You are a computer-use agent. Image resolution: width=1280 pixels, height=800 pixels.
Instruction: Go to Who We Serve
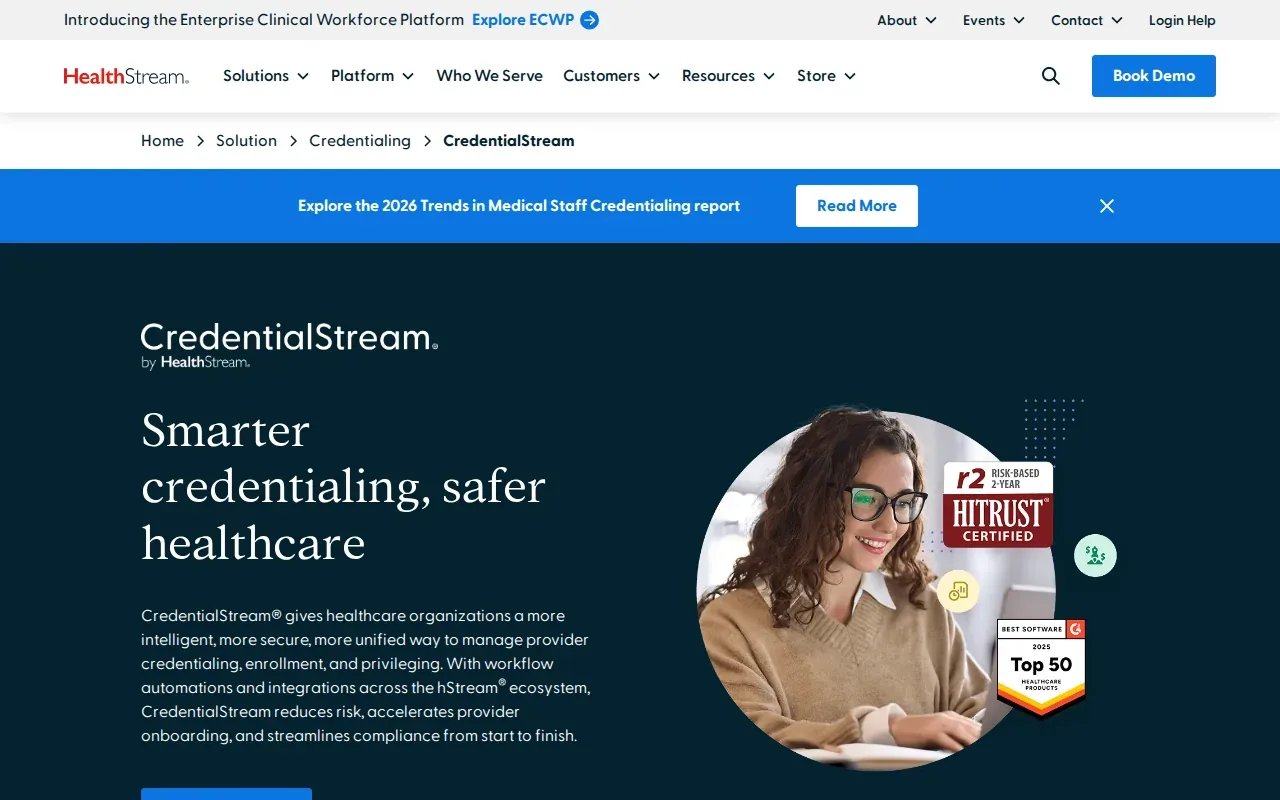point(489,76)
